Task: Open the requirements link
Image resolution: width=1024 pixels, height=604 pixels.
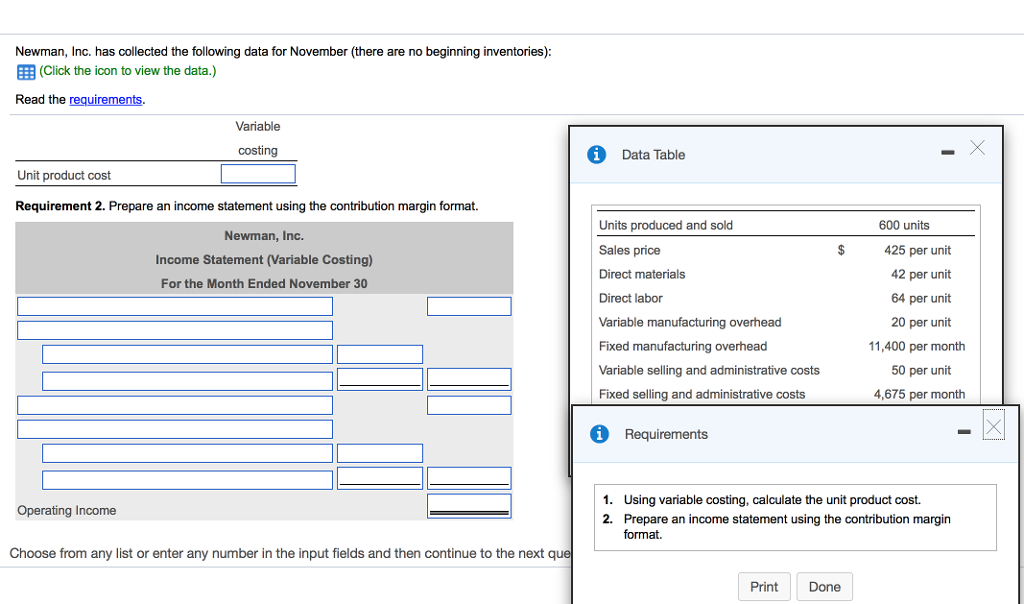Action: pyautogui.click(x=105, y=100)
